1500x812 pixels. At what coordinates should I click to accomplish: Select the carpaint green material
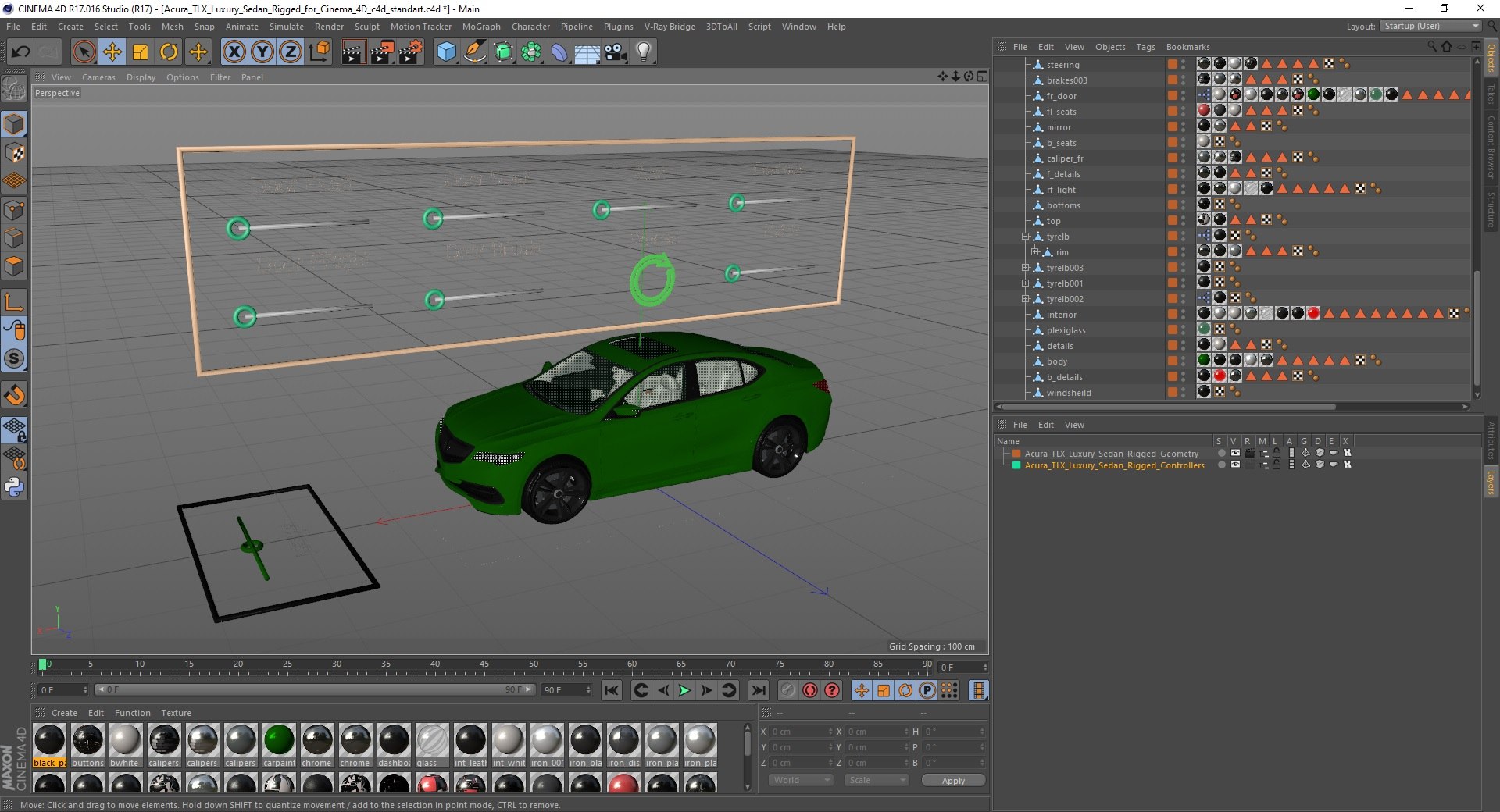click(x=279, y=746)
